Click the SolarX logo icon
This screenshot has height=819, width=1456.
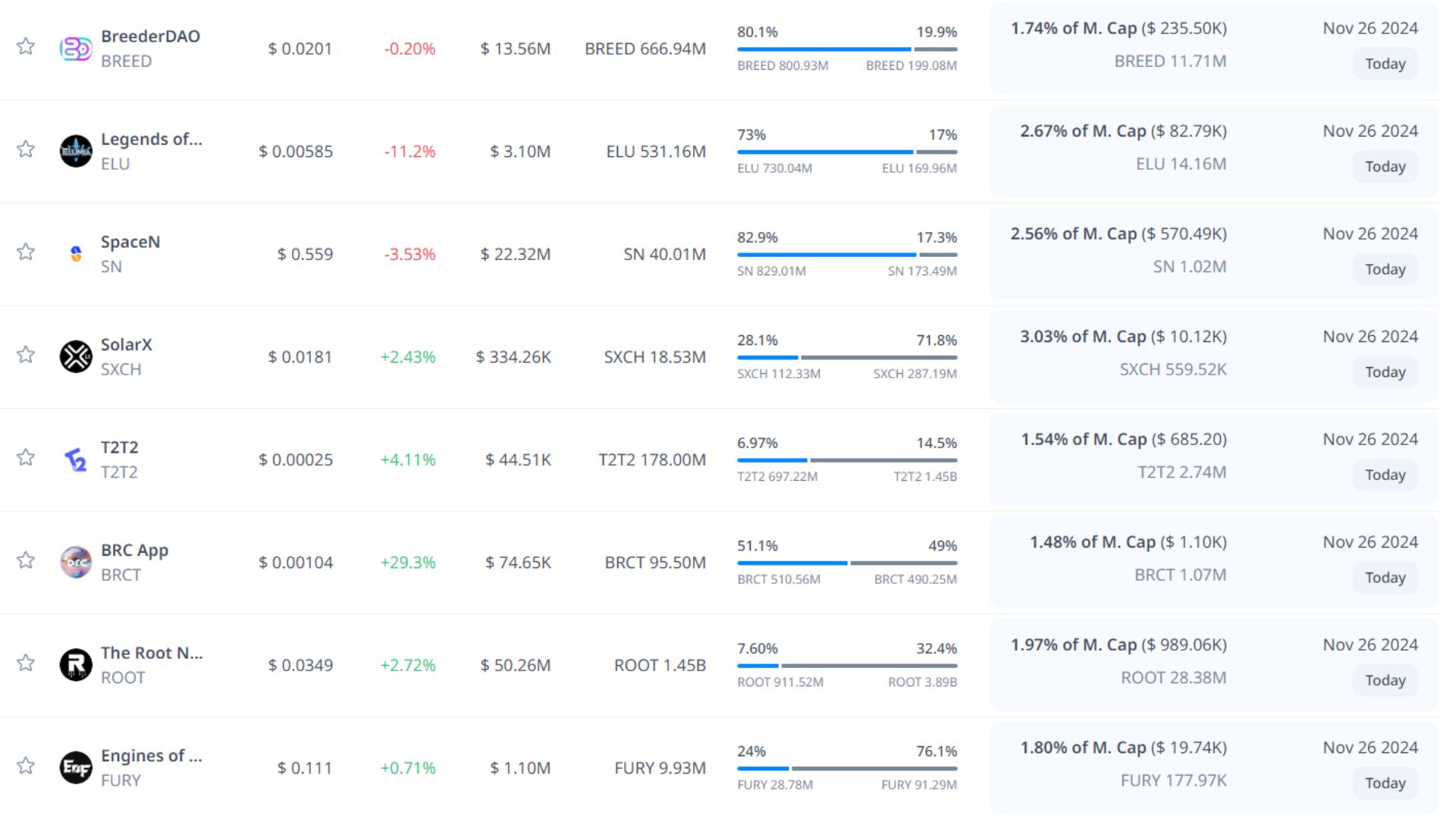pyautogui.click(x=76, y=356)
